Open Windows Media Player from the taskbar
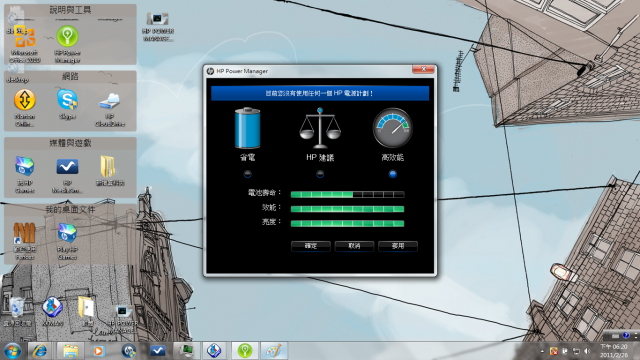The height and width of the screenshot is (360, 640). pyautogui.click(x=98, y=351)
